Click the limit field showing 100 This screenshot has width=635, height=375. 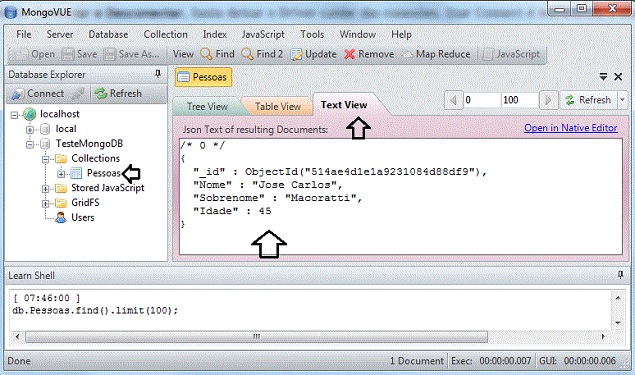click(x=519, y=100)
